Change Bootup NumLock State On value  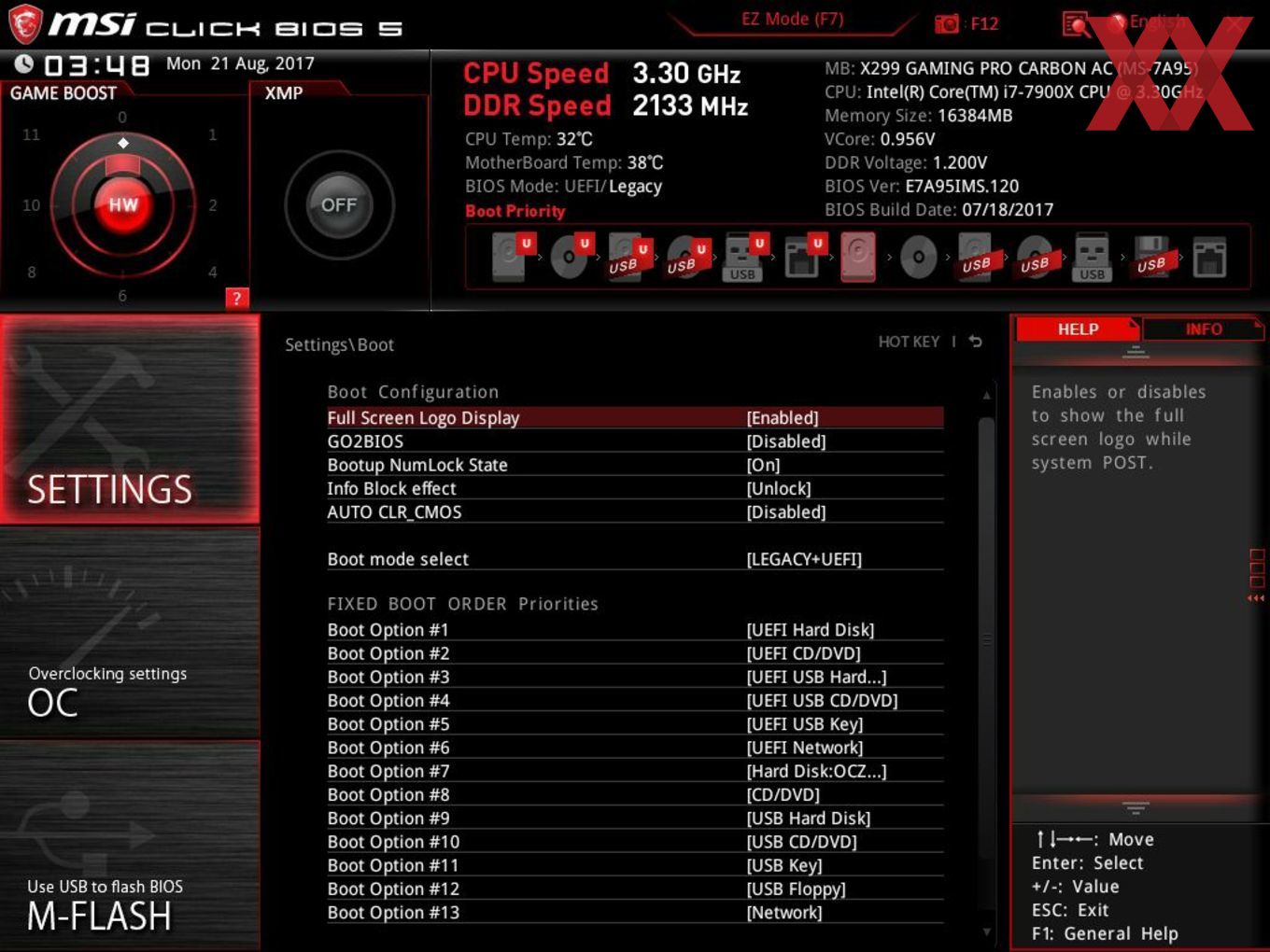tap(763, 464)
